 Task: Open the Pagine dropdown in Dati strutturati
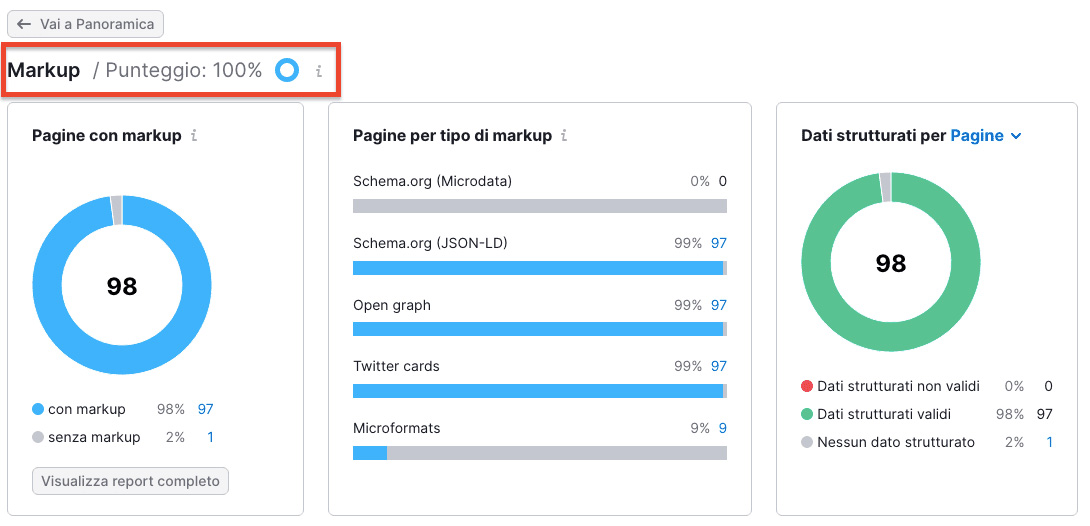986,135
